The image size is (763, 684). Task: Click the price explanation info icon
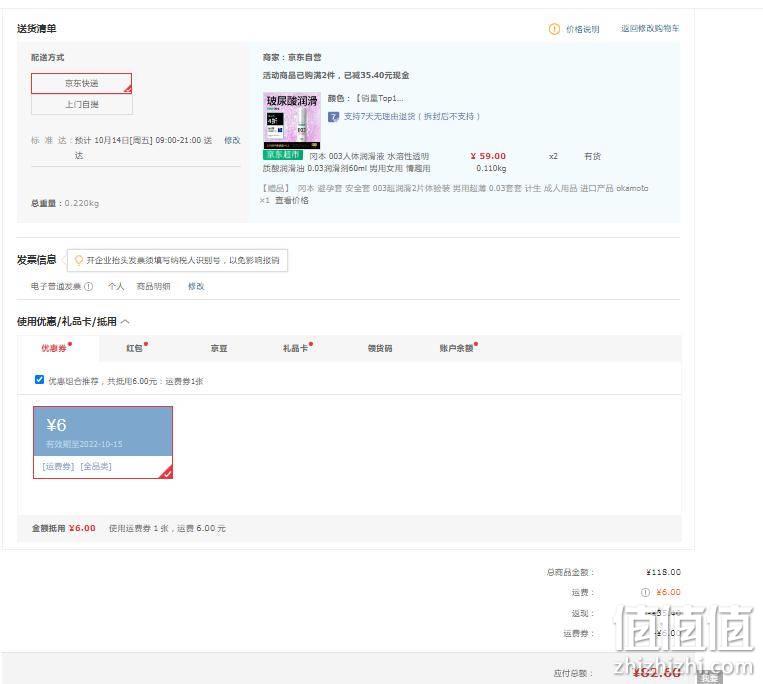554,29
